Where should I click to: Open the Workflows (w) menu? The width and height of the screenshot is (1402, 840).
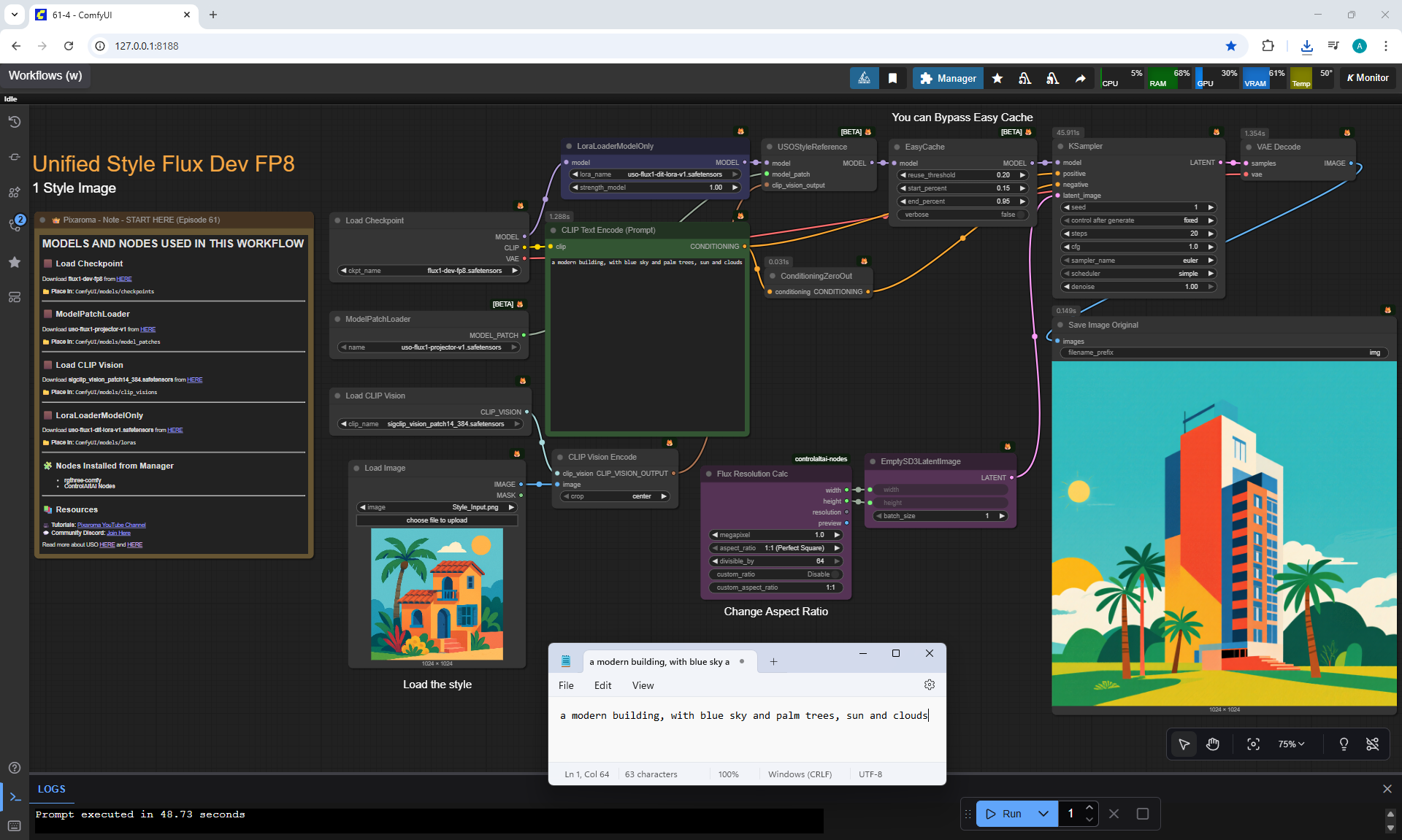tap(45, 76)
